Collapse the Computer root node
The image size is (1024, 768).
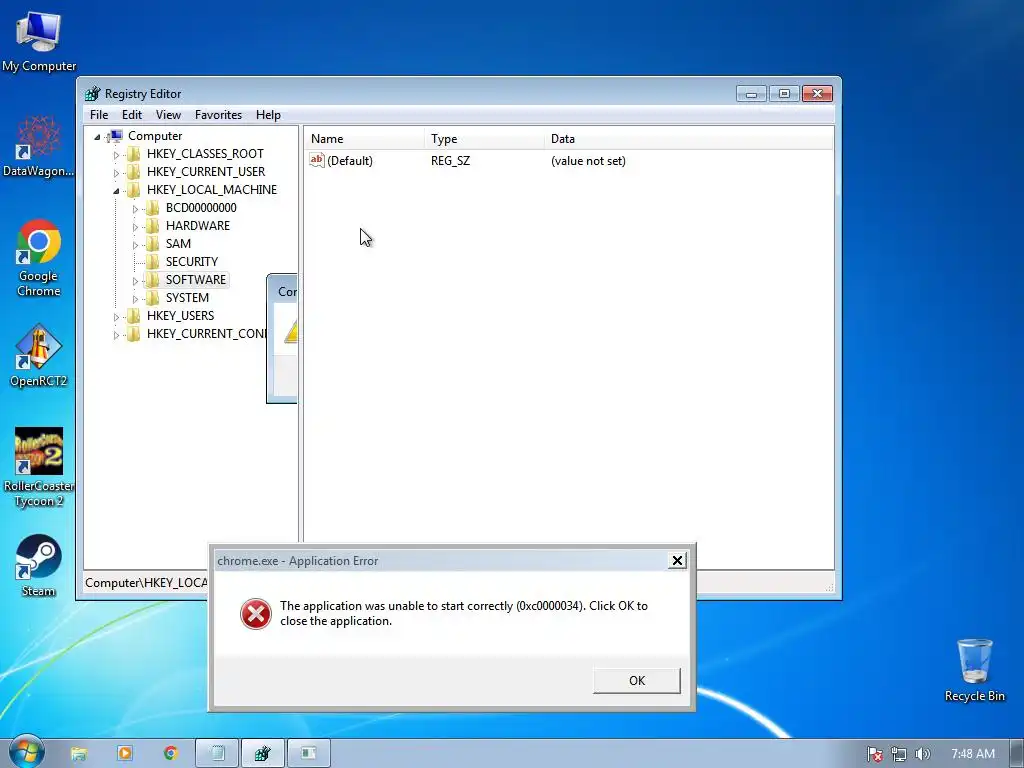point(97,136)
